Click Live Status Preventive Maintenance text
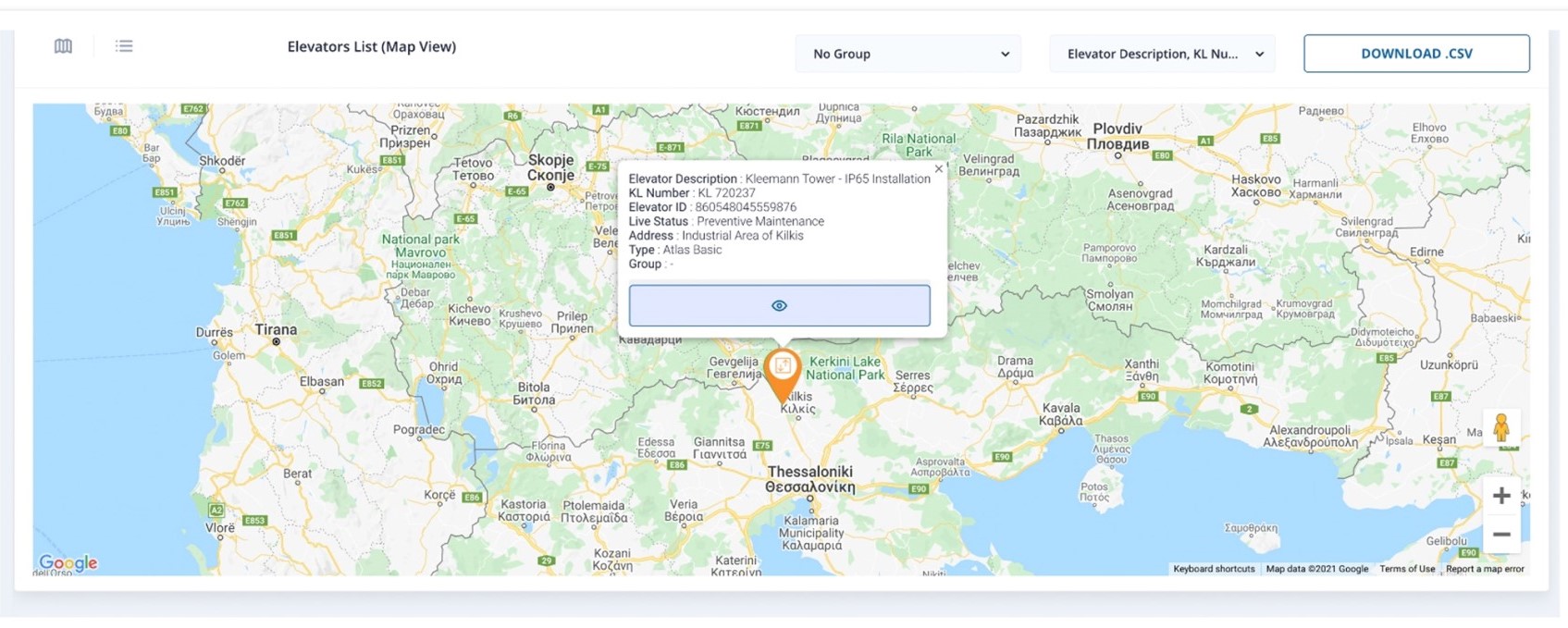The image size is (1568, 628). pos(726,221)
